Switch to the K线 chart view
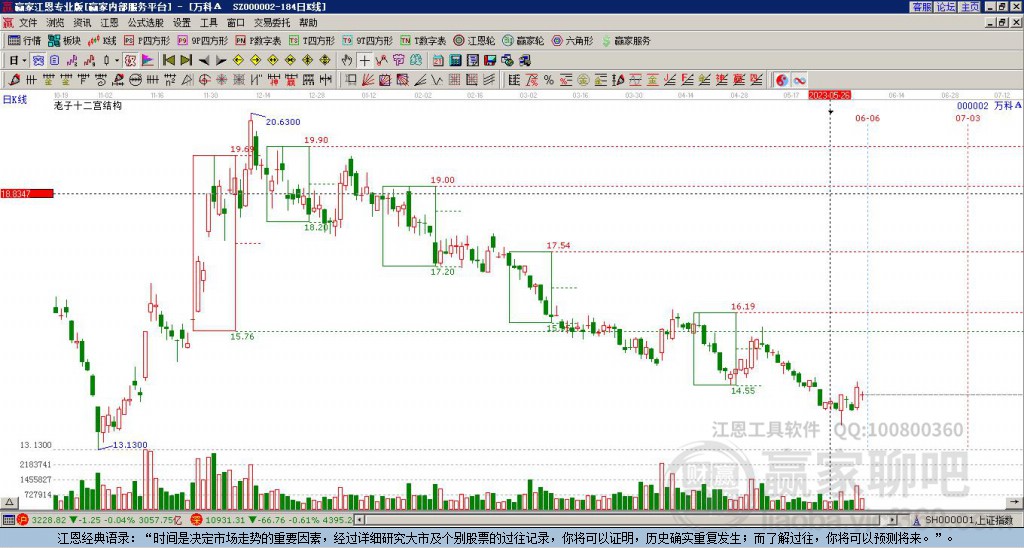 pyautogui.click(x=103, y=40)
